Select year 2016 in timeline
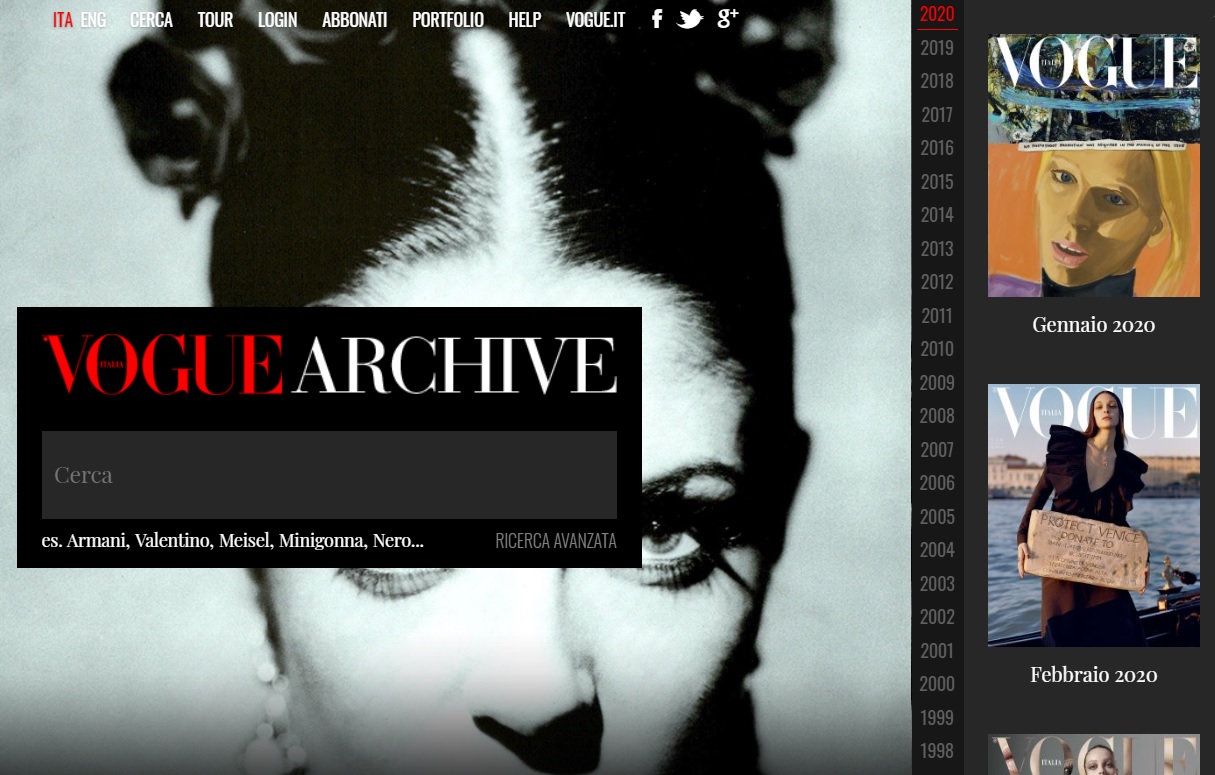 (x=937, y=148)
